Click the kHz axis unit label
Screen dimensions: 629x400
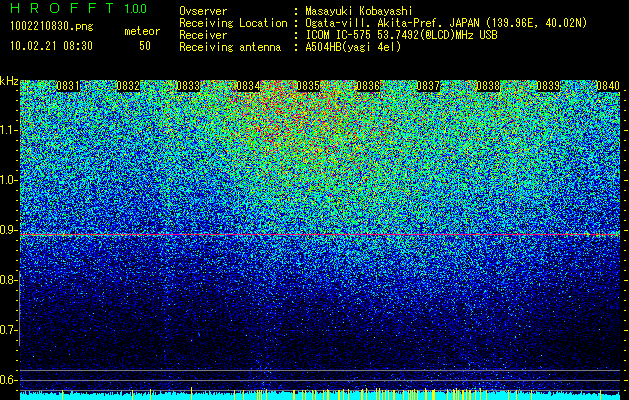[9, 81]
